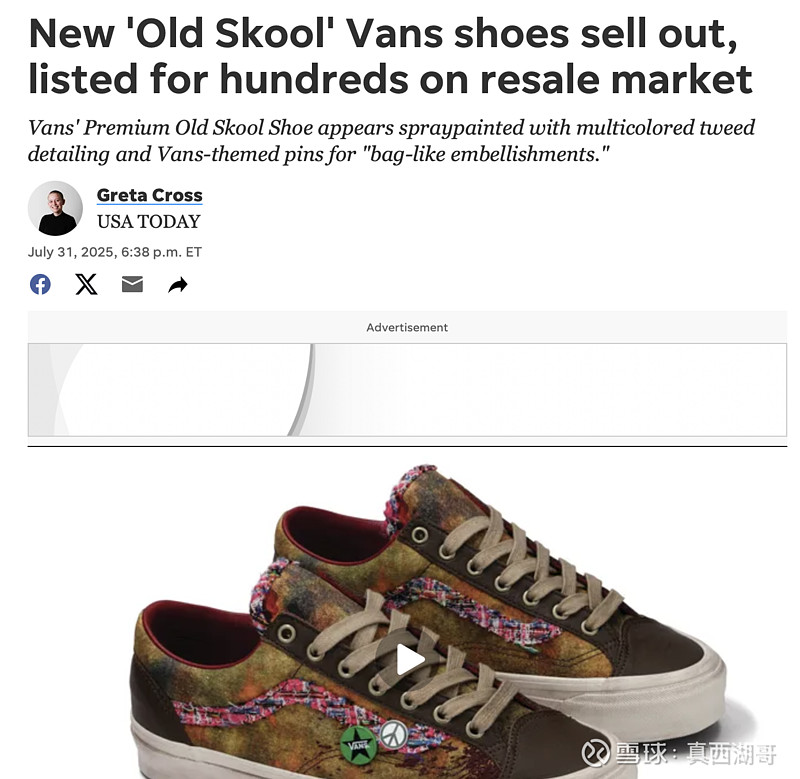Image resolution: width=800 pixels, height=779 pixels.
Task: Click the Advertisement label
Action: pyautogui.click(x=407, y=328)
